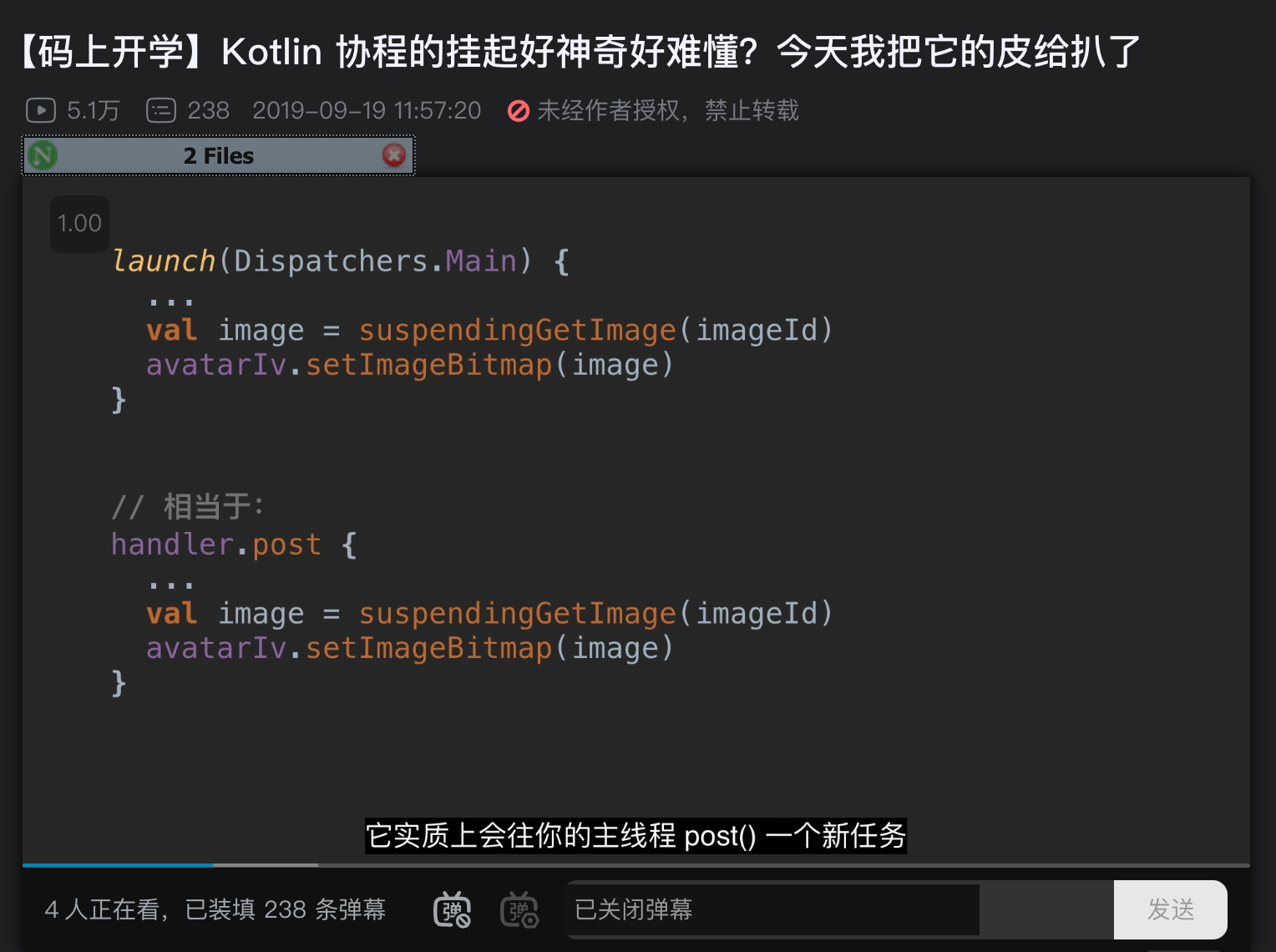This screenshot has height=952, width=1276.
Task: Click the 弹 TV icon near the input box
Action: (x=452, y=910)
